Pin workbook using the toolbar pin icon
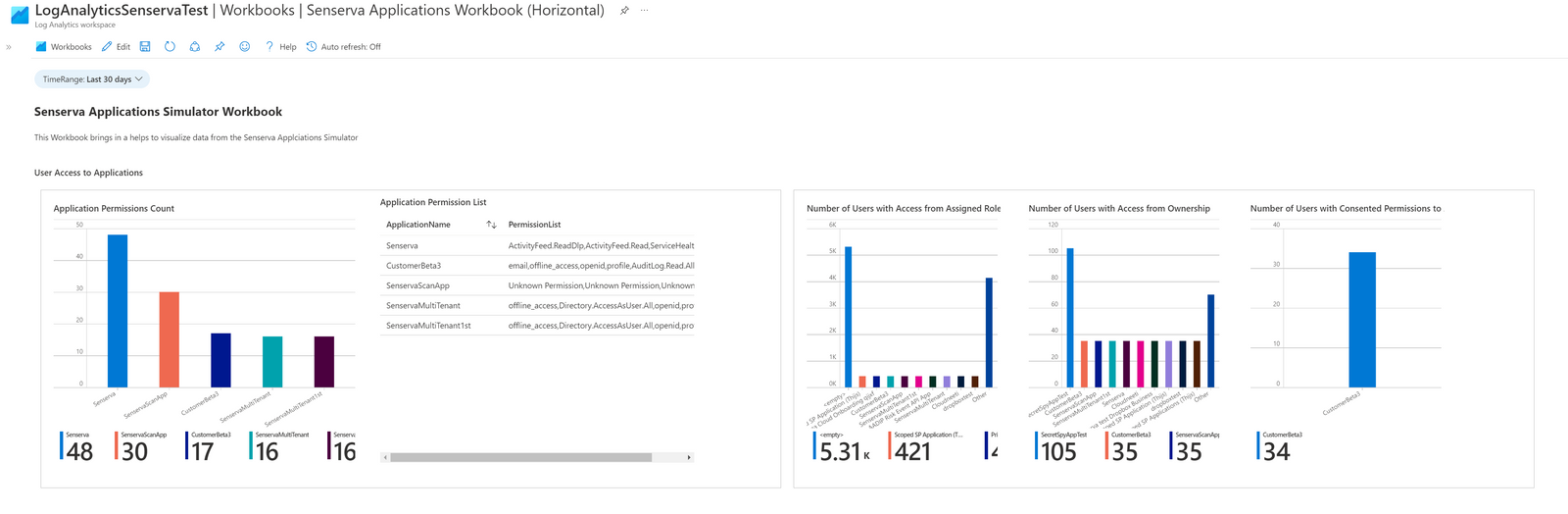 coord(220,46)
